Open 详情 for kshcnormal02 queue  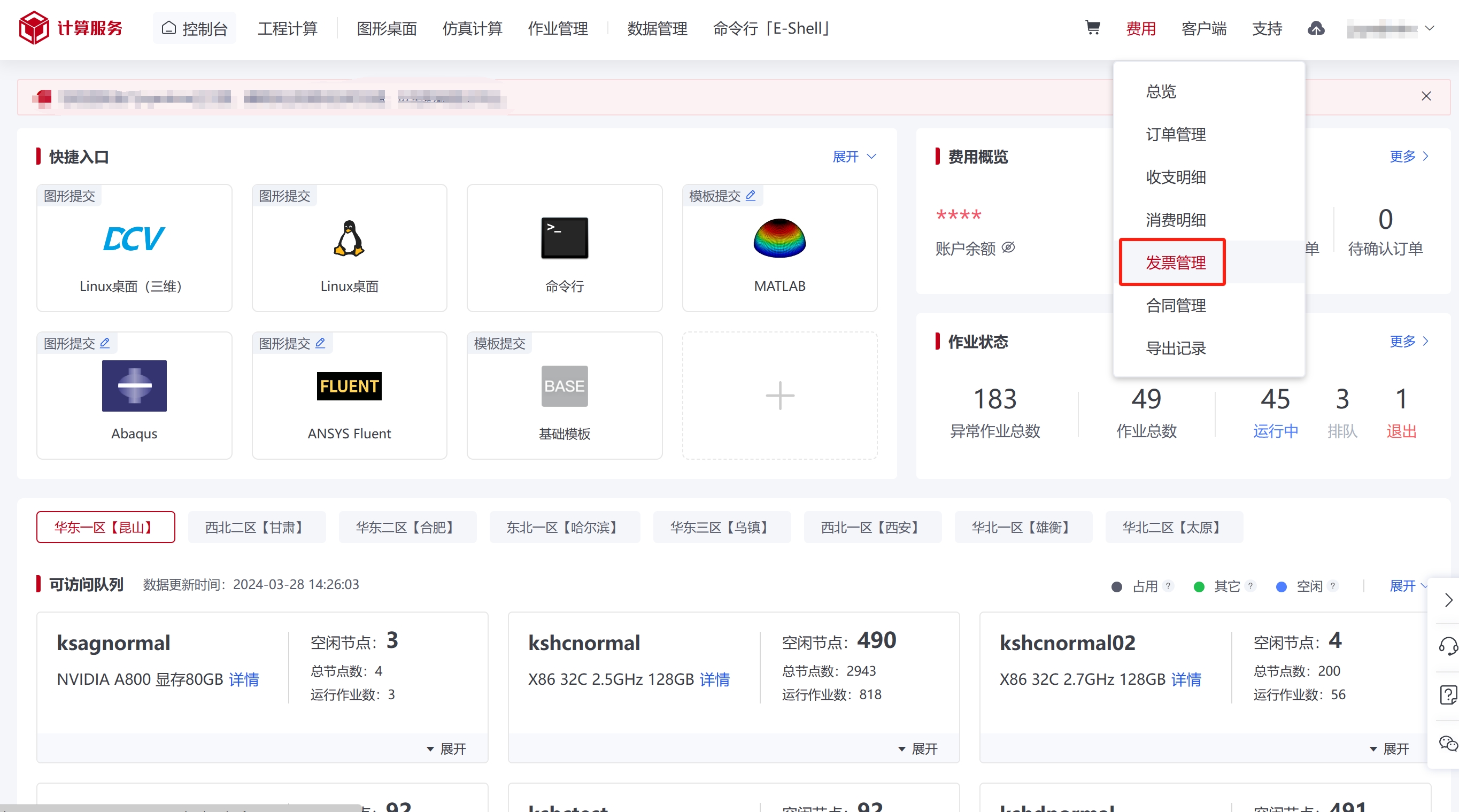(x=1186, y=679)
